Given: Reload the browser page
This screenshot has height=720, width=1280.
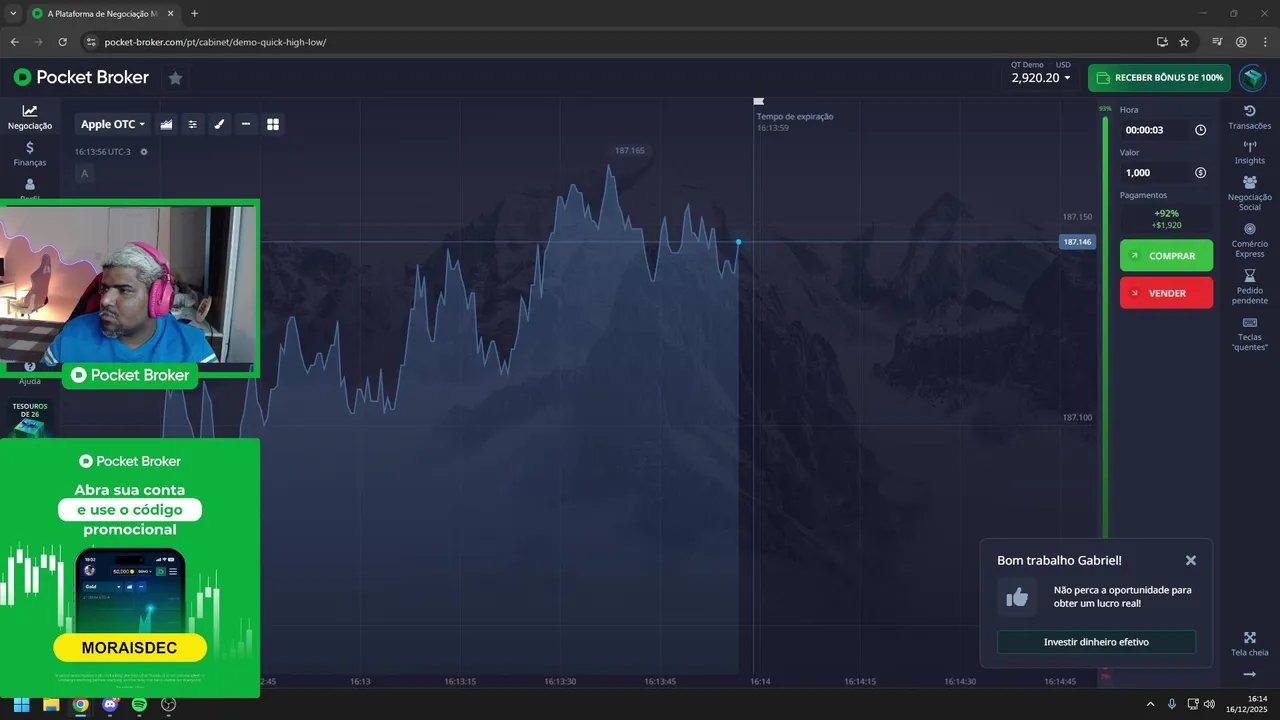Looking at the screenshot, I should (62, 42).
